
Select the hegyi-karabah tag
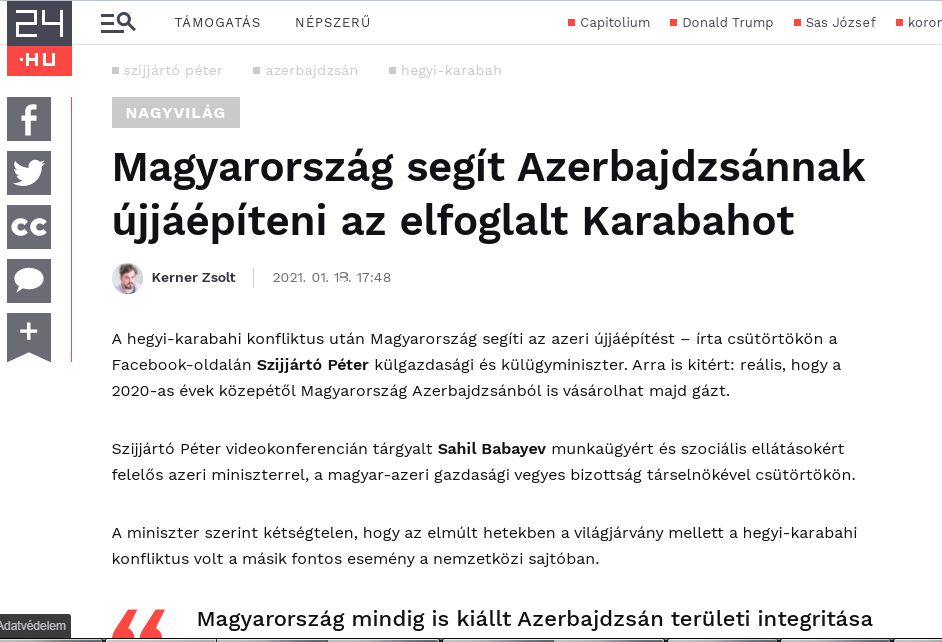pos(445,71)
